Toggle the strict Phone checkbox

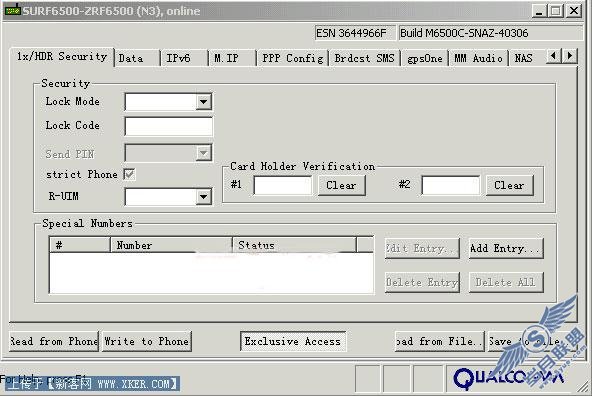pyautogui.click(x=129, y=174)
